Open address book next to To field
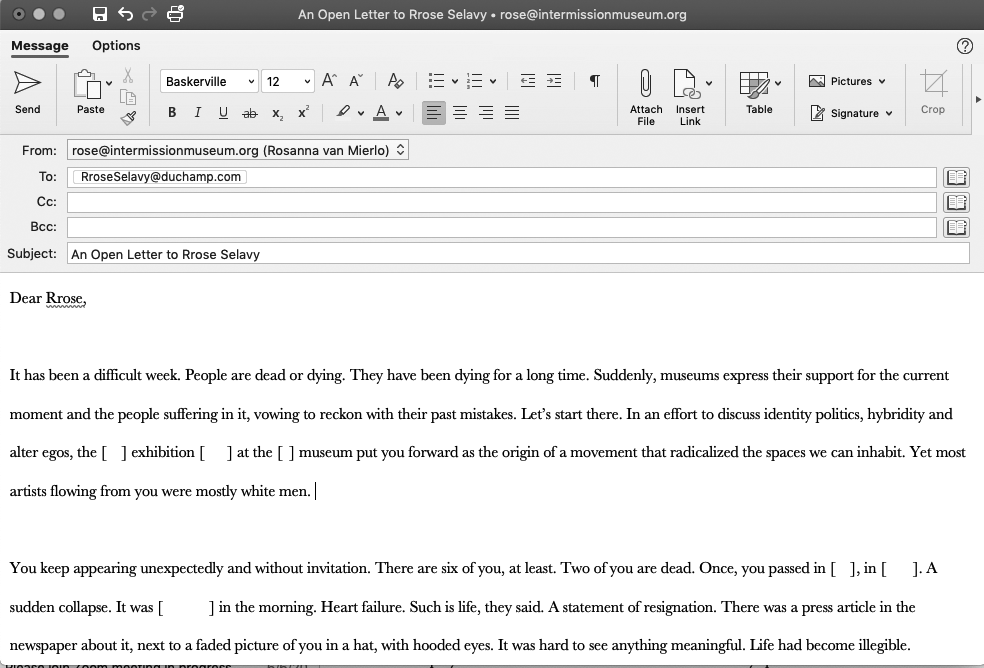This screenshot has height=668, width=984. point(956,177)
